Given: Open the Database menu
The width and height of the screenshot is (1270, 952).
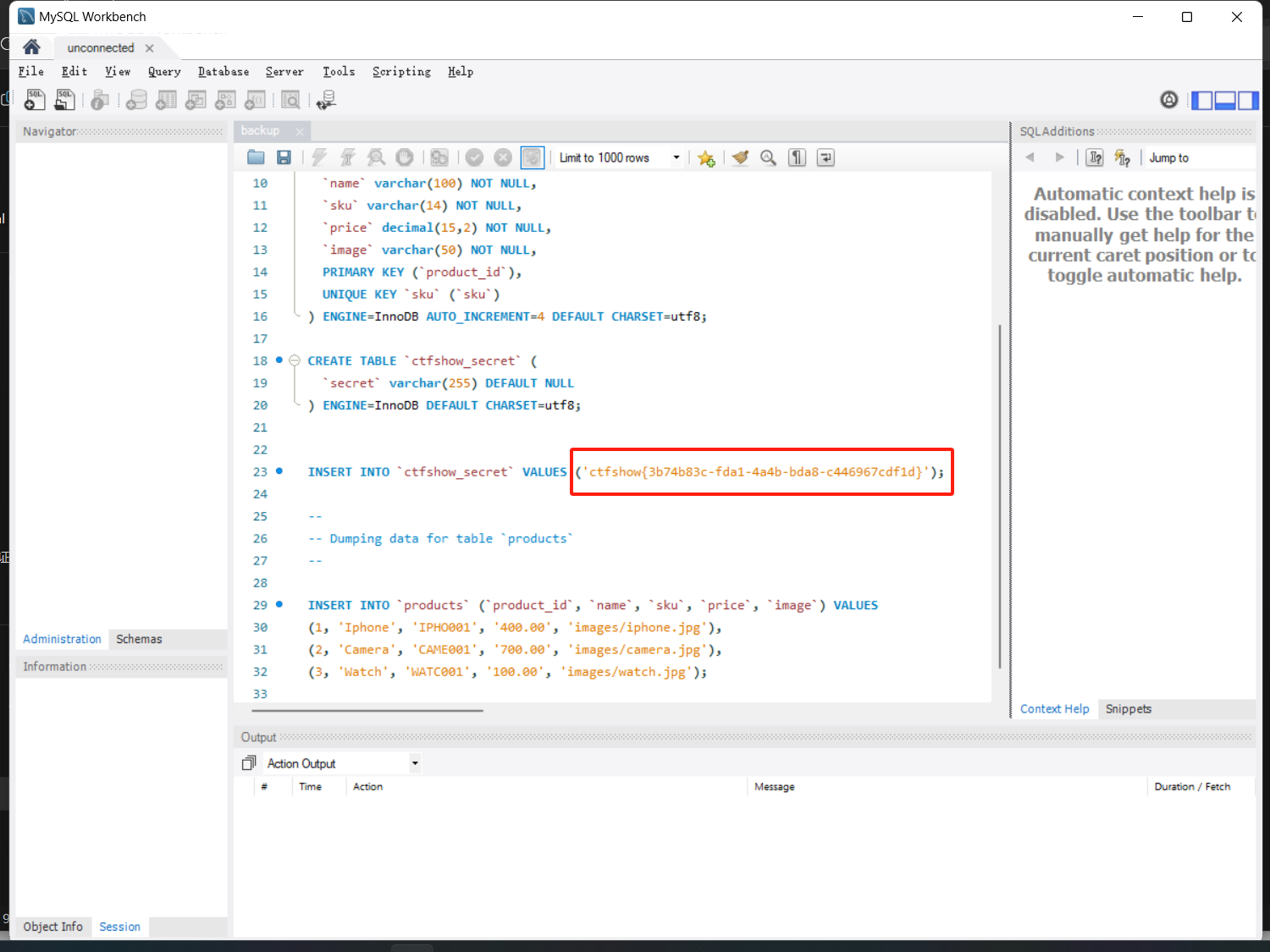Looking at the screenshot, I should pos(224,72).
